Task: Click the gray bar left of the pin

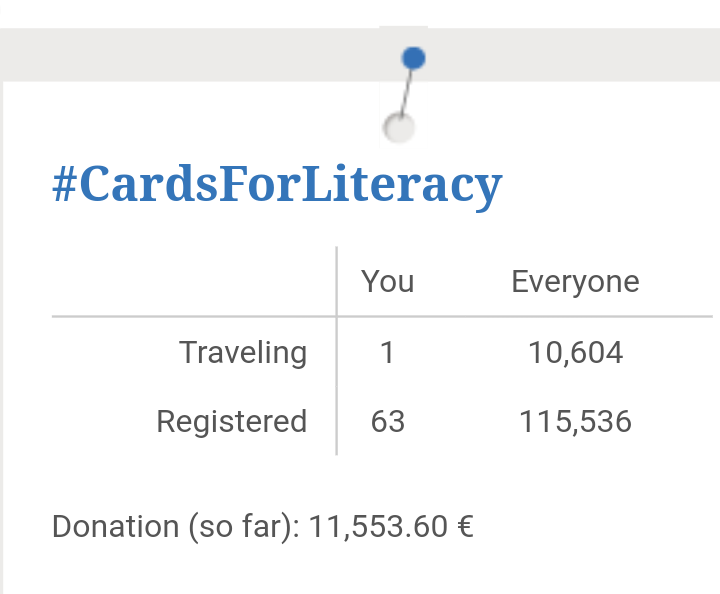Action: 190,55
